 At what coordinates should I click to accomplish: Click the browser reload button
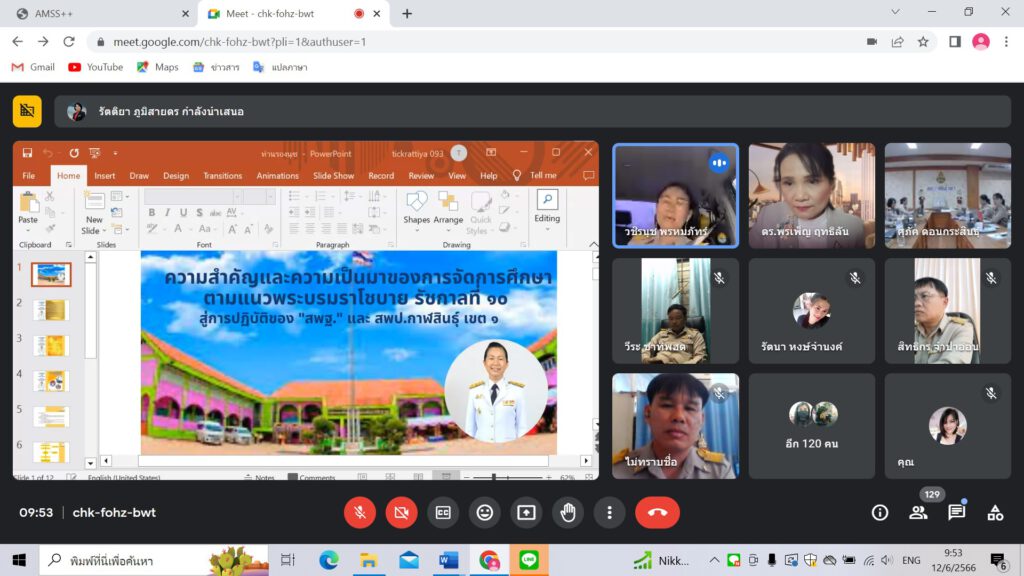pos(69,42)
